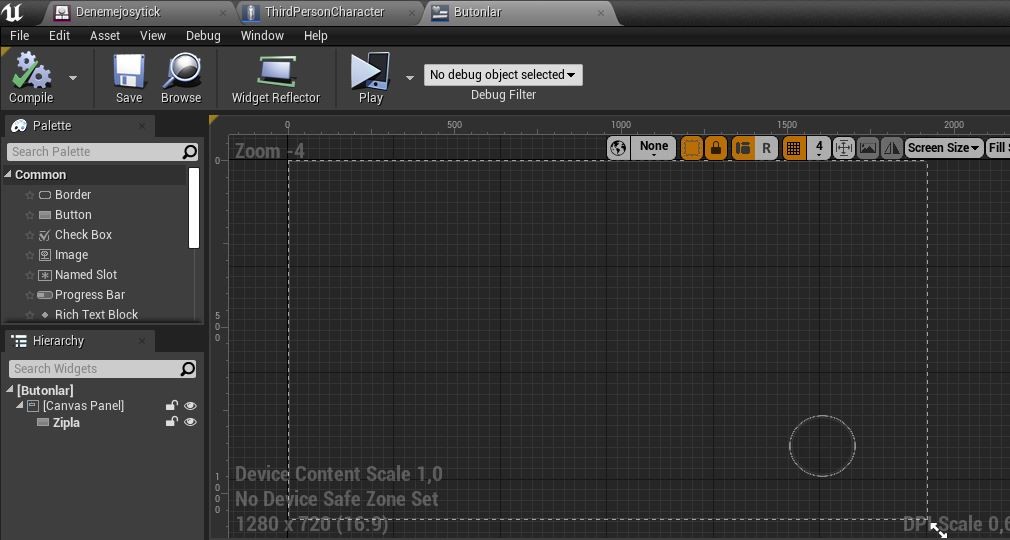
Task: Collapse the [Butonlar] root node
Action: [x=10, y=389]
